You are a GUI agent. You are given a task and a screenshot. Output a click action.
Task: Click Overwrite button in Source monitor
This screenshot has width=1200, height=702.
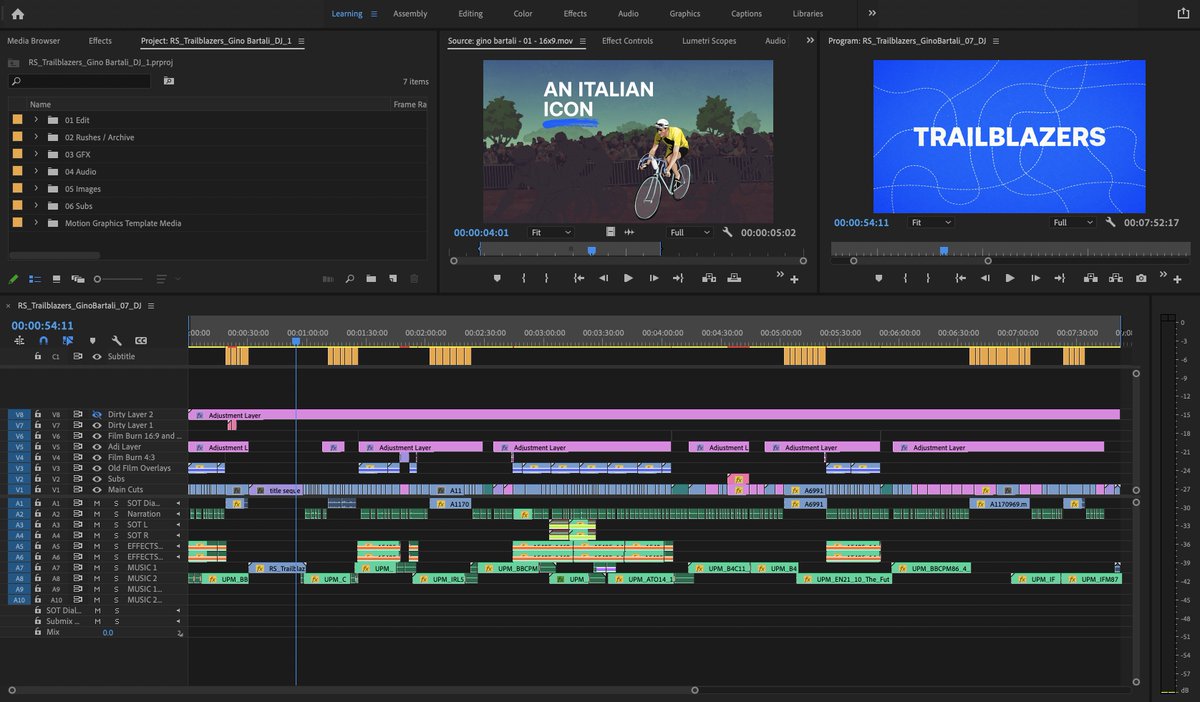tap(735, 278)
